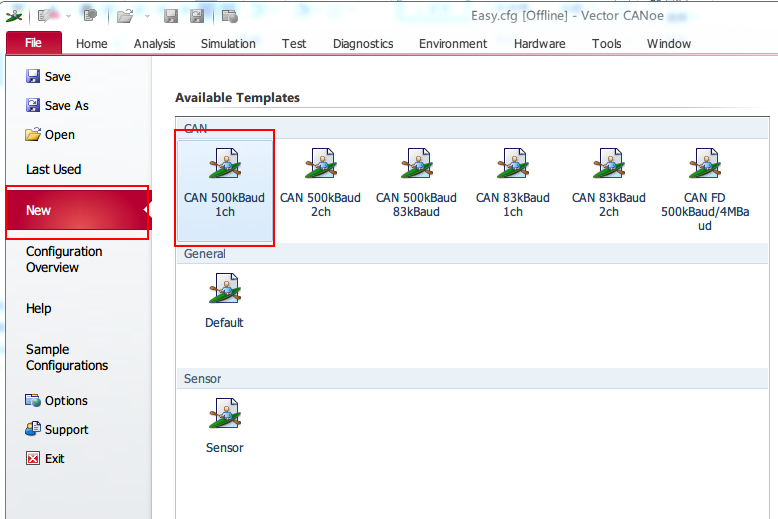Open the Diagnostics ribbon tab
The width and height of the screenshot is (778, 519).
point(363,44)
